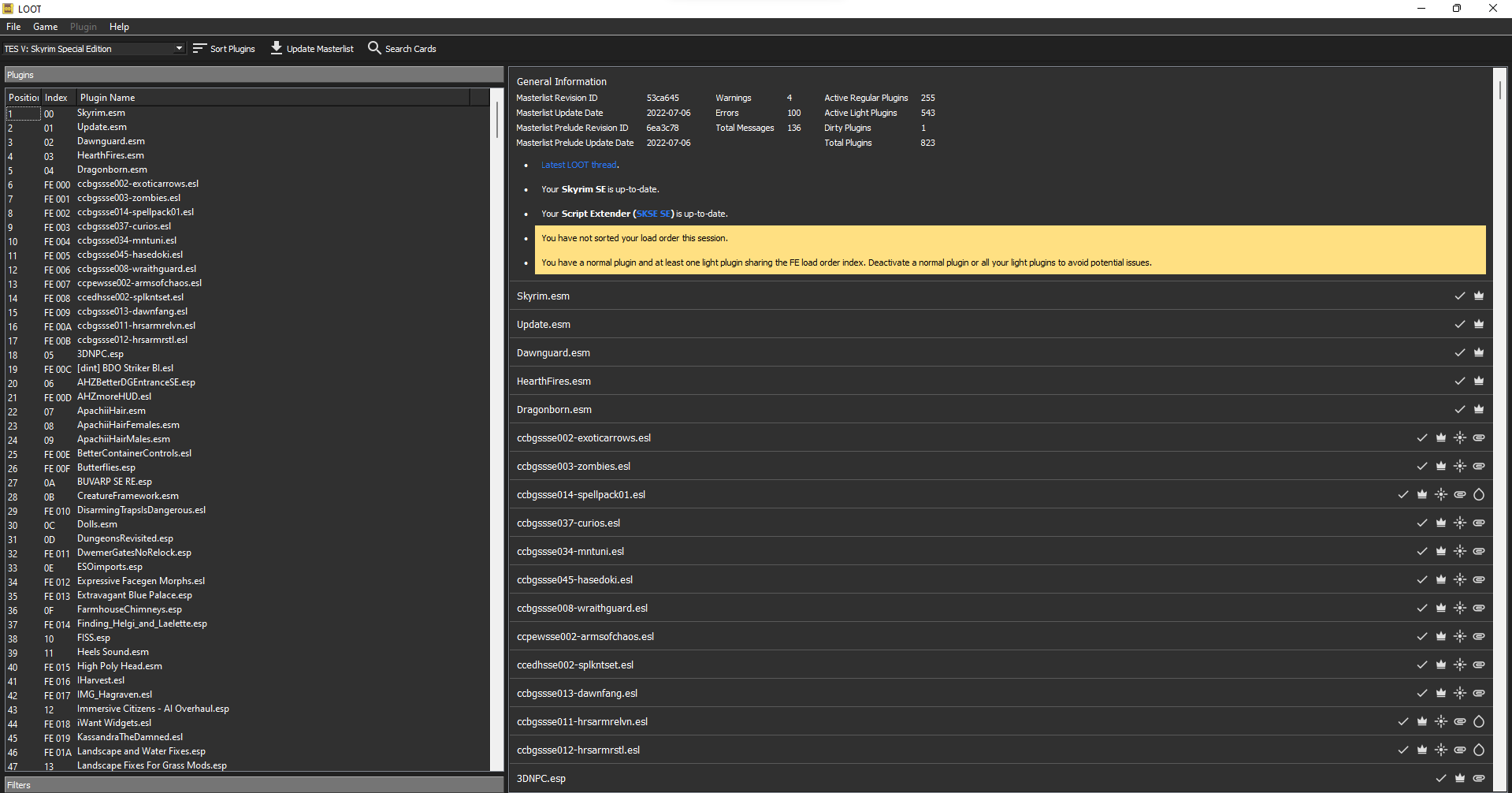Click the crown icon on 3DNPC.esp card
The image size is (1512, 793).
[x=1460, y=778]
